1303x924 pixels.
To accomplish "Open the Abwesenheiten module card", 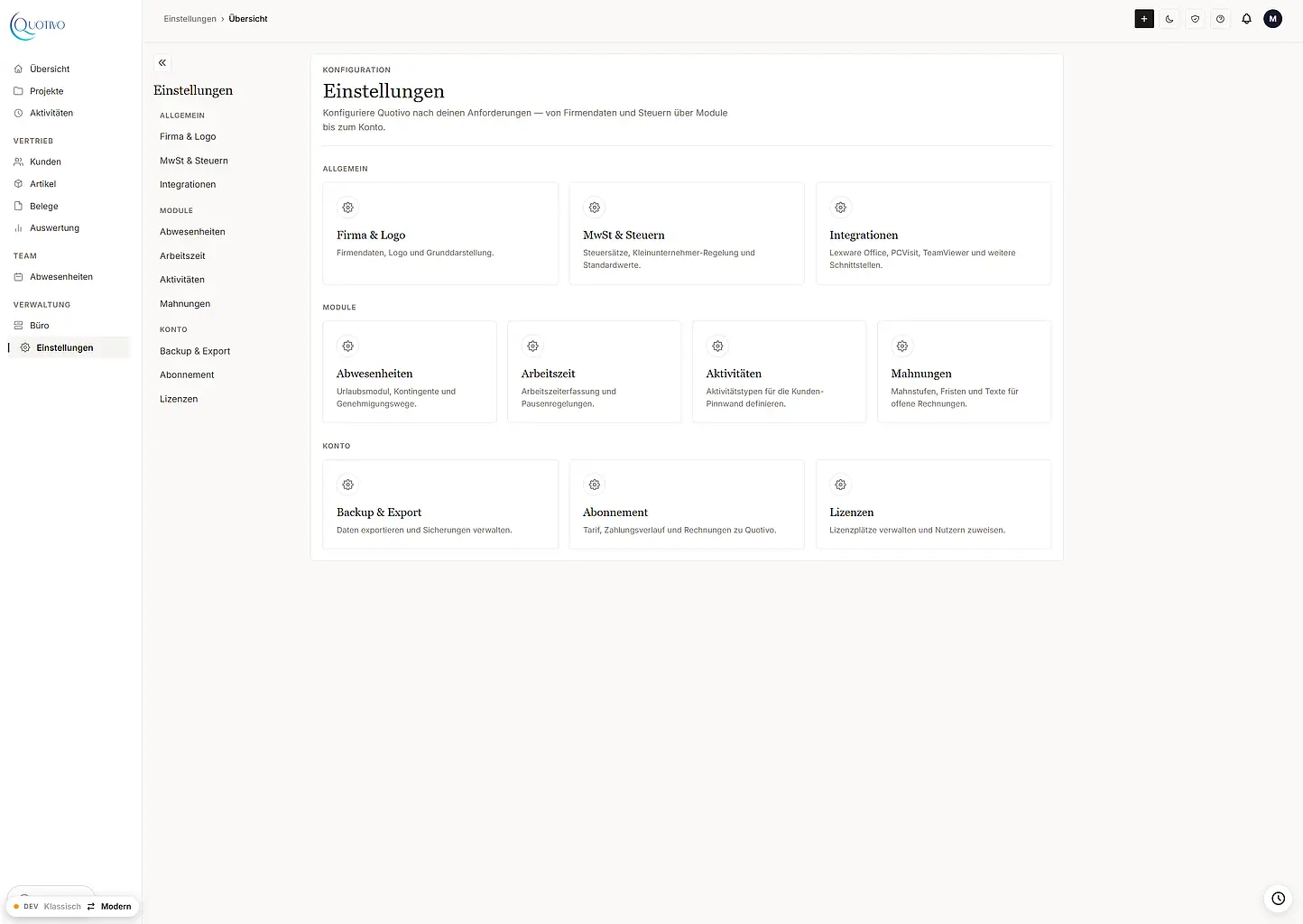I will [410, 372].
